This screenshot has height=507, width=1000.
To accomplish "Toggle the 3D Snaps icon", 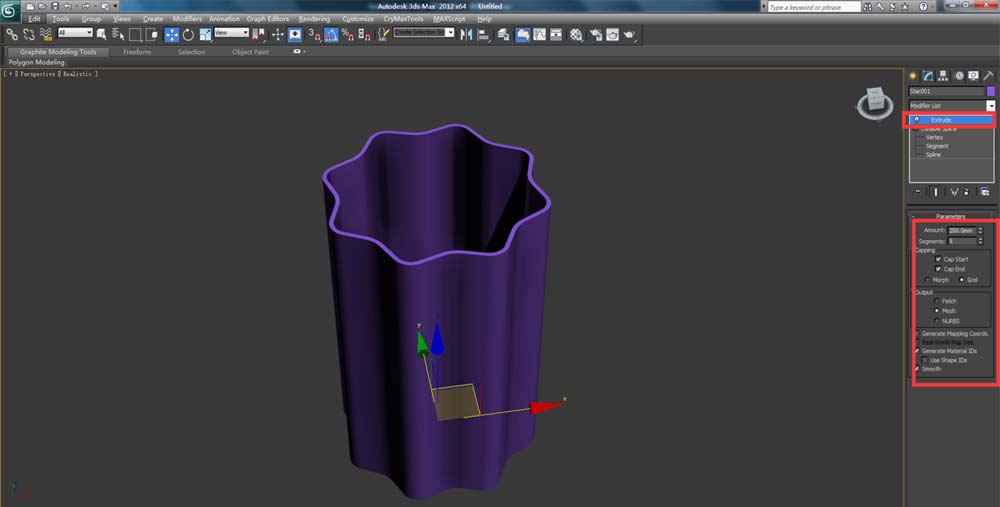I will (314, 34).
